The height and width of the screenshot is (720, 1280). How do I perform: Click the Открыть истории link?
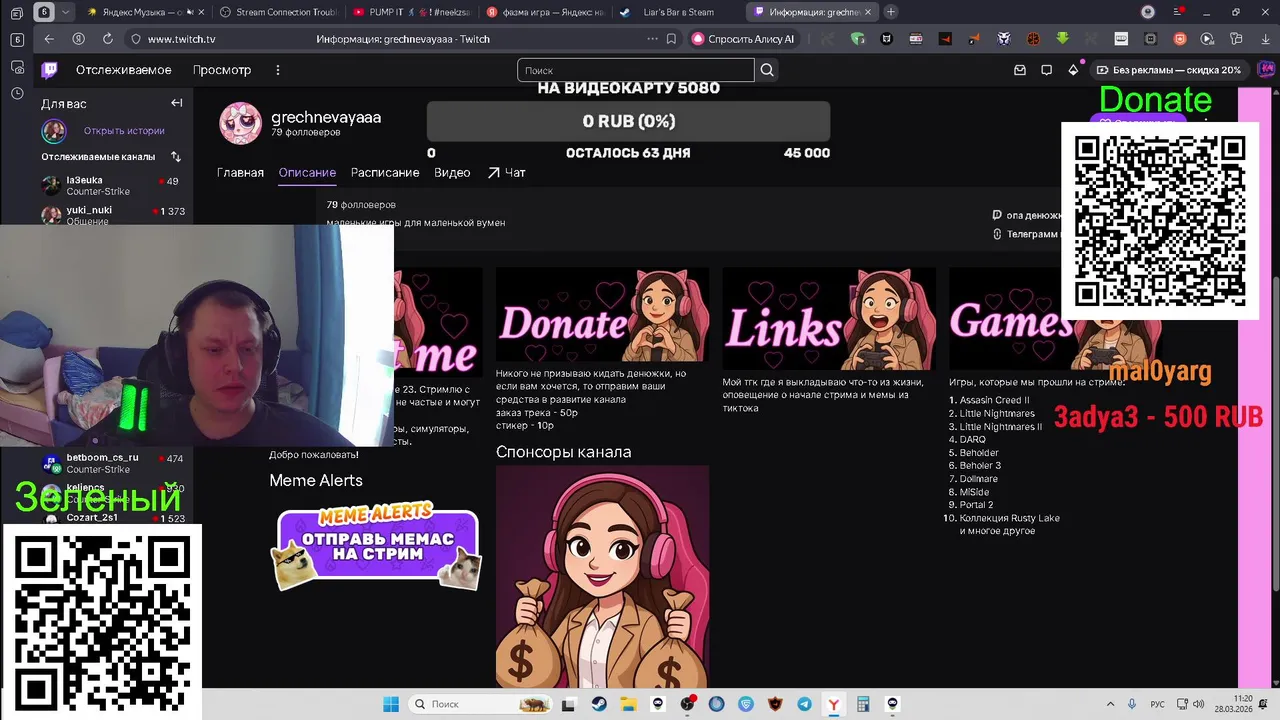click(124, 131)
